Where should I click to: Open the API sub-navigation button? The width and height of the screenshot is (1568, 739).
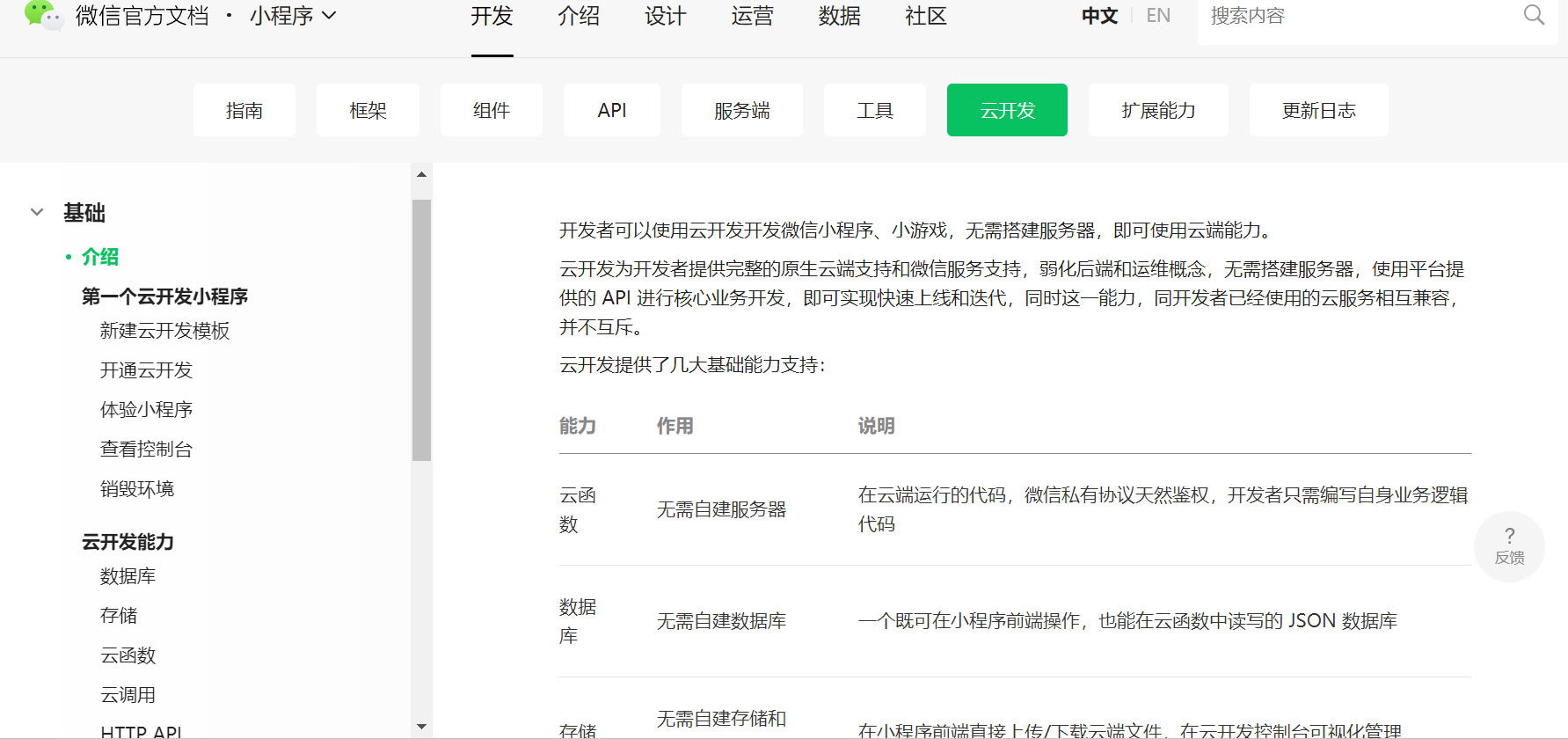(612, 110)
